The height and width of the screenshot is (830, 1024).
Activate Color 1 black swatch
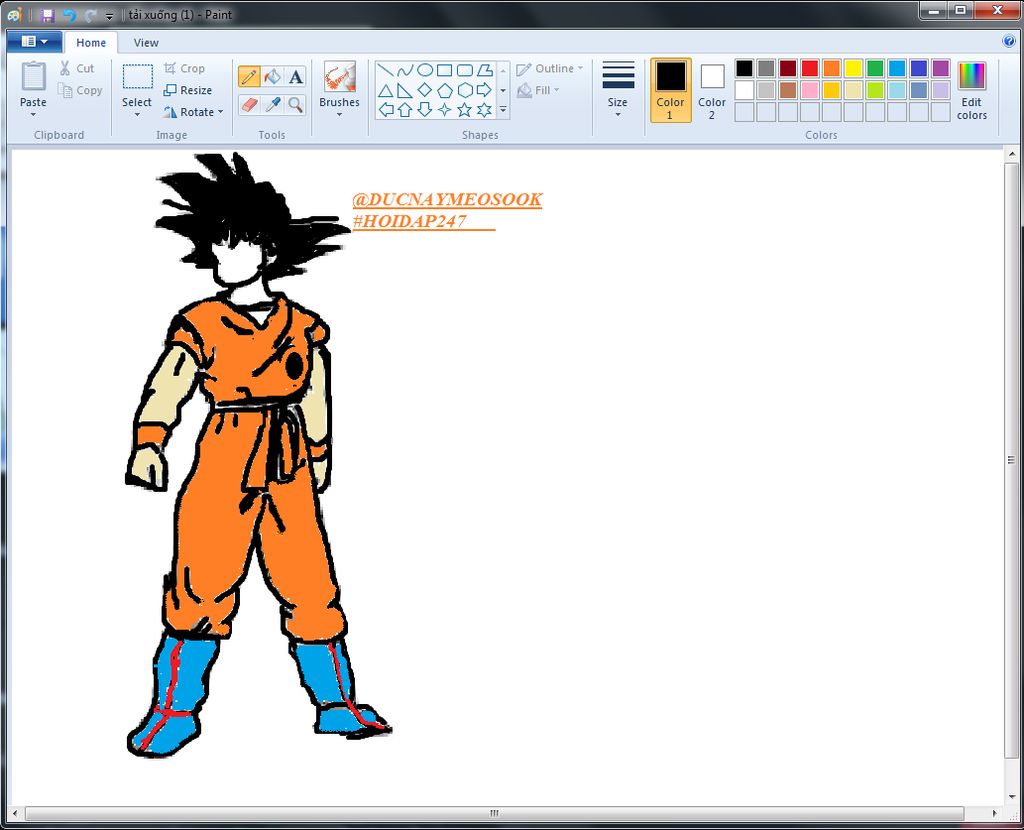point(671,90)
